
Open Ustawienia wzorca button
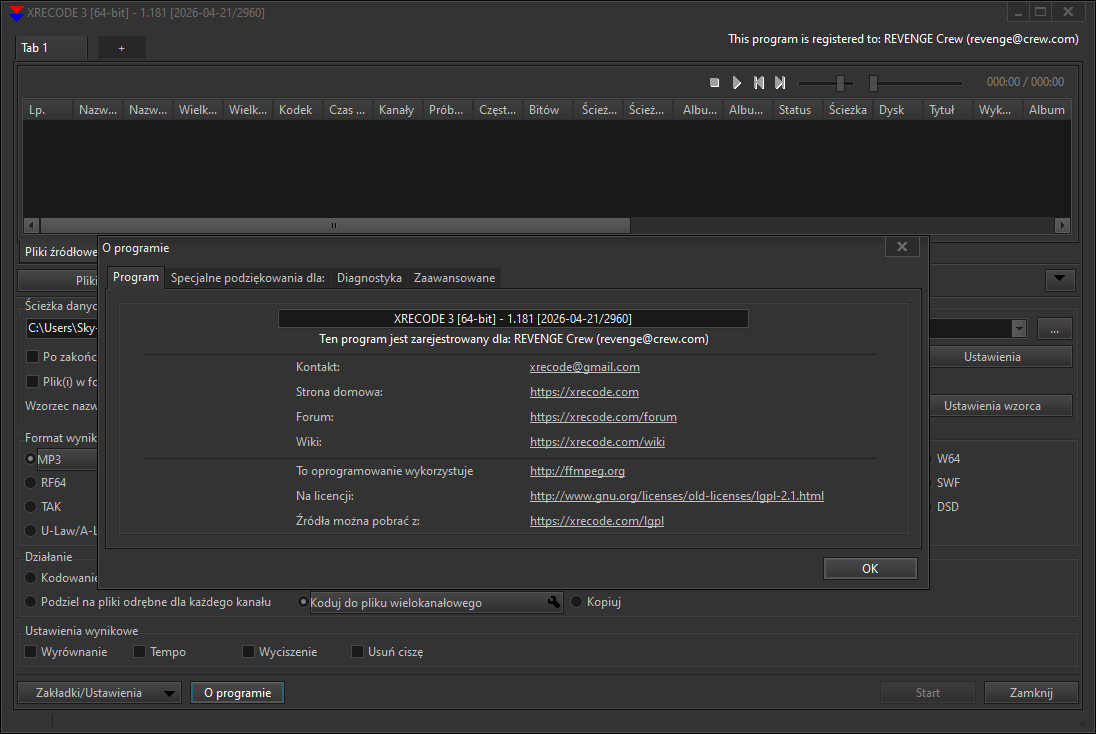pyautogui.click(x=1000, y=405)
